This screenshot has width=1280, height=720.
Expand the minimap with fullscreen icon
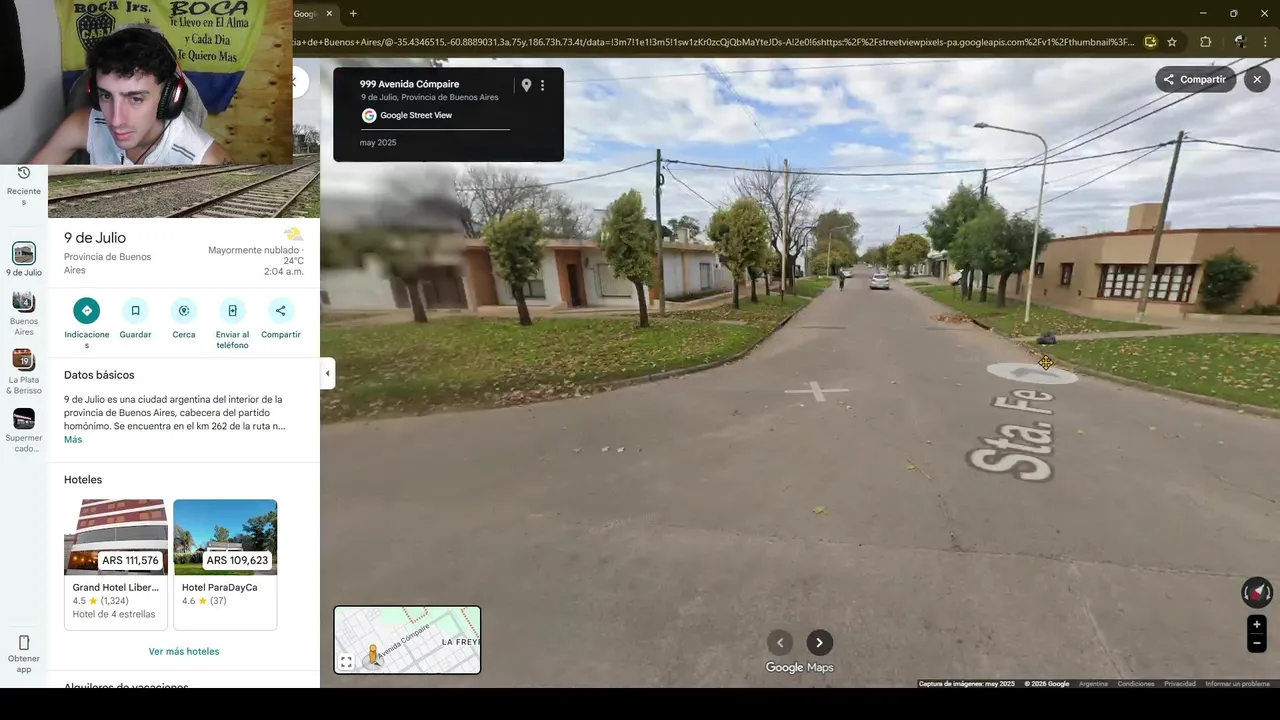346,662
